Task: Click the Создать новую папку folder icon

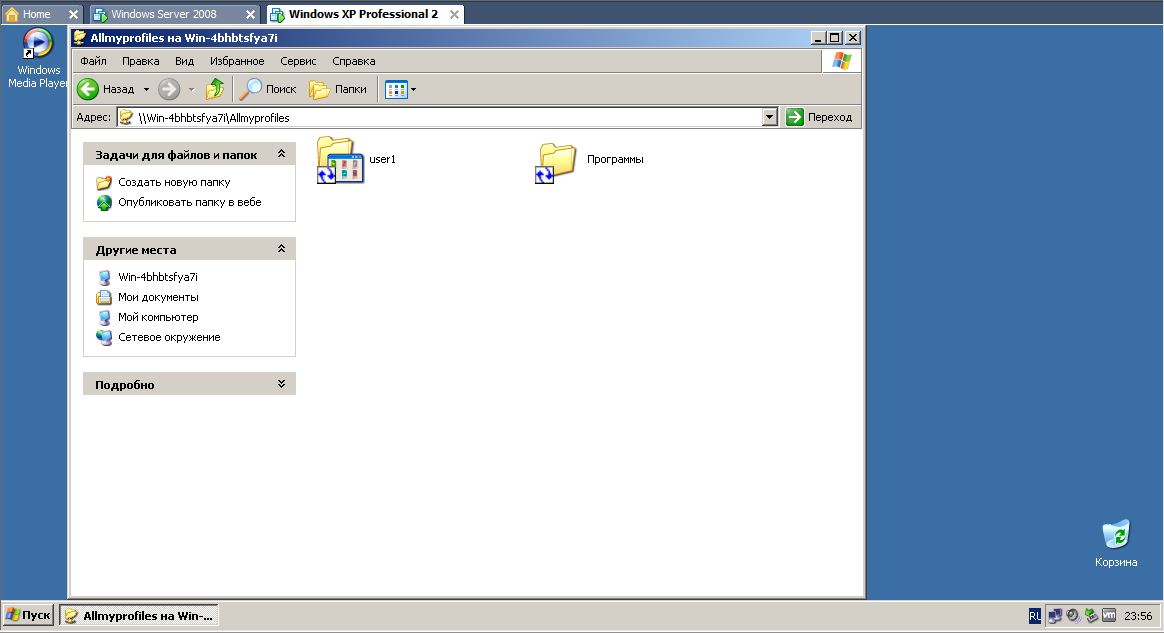Action: (104, 183)
